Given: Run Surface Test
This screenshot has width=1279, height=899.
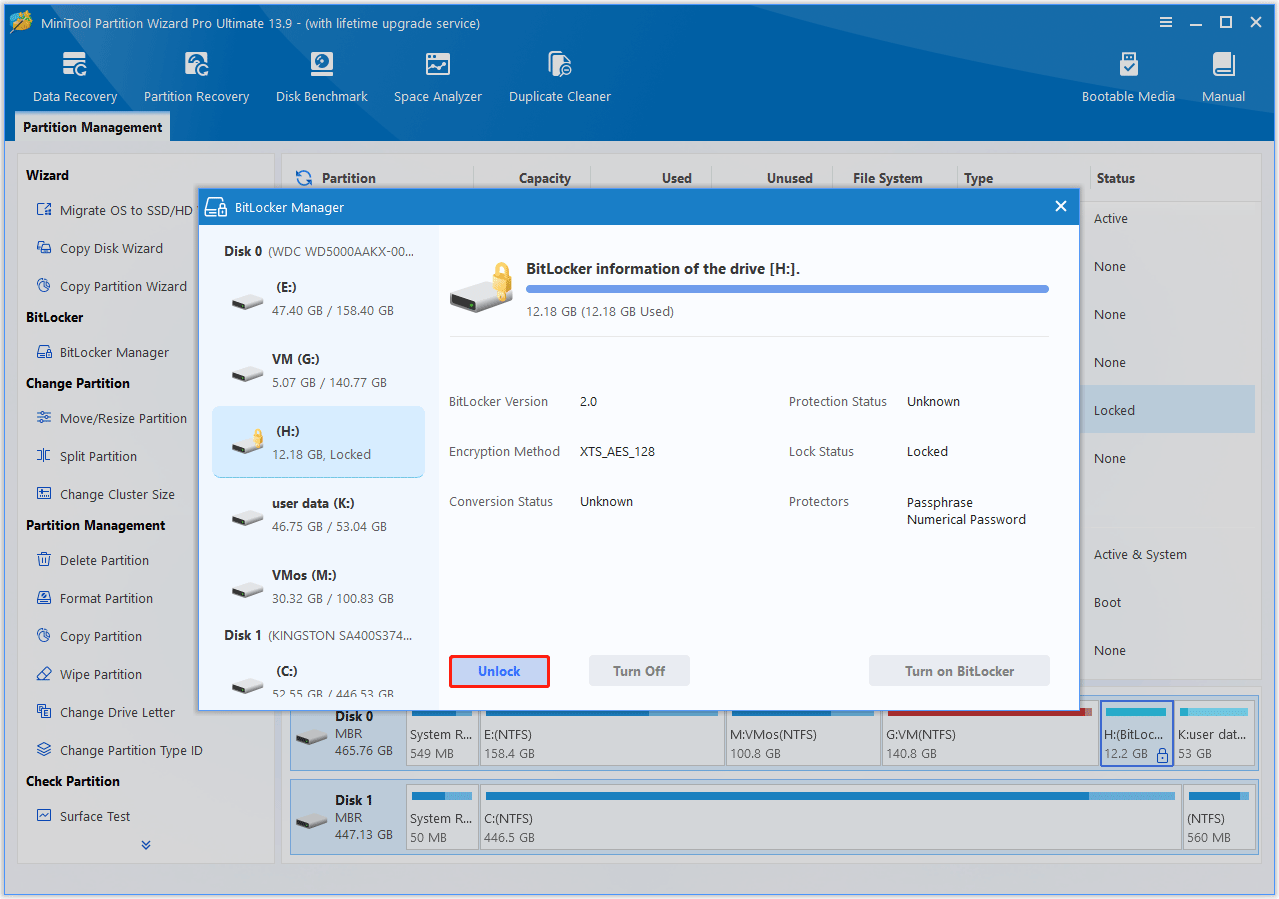Looking at the screenshot, I should pyautogui.click(x=83, y=816).
